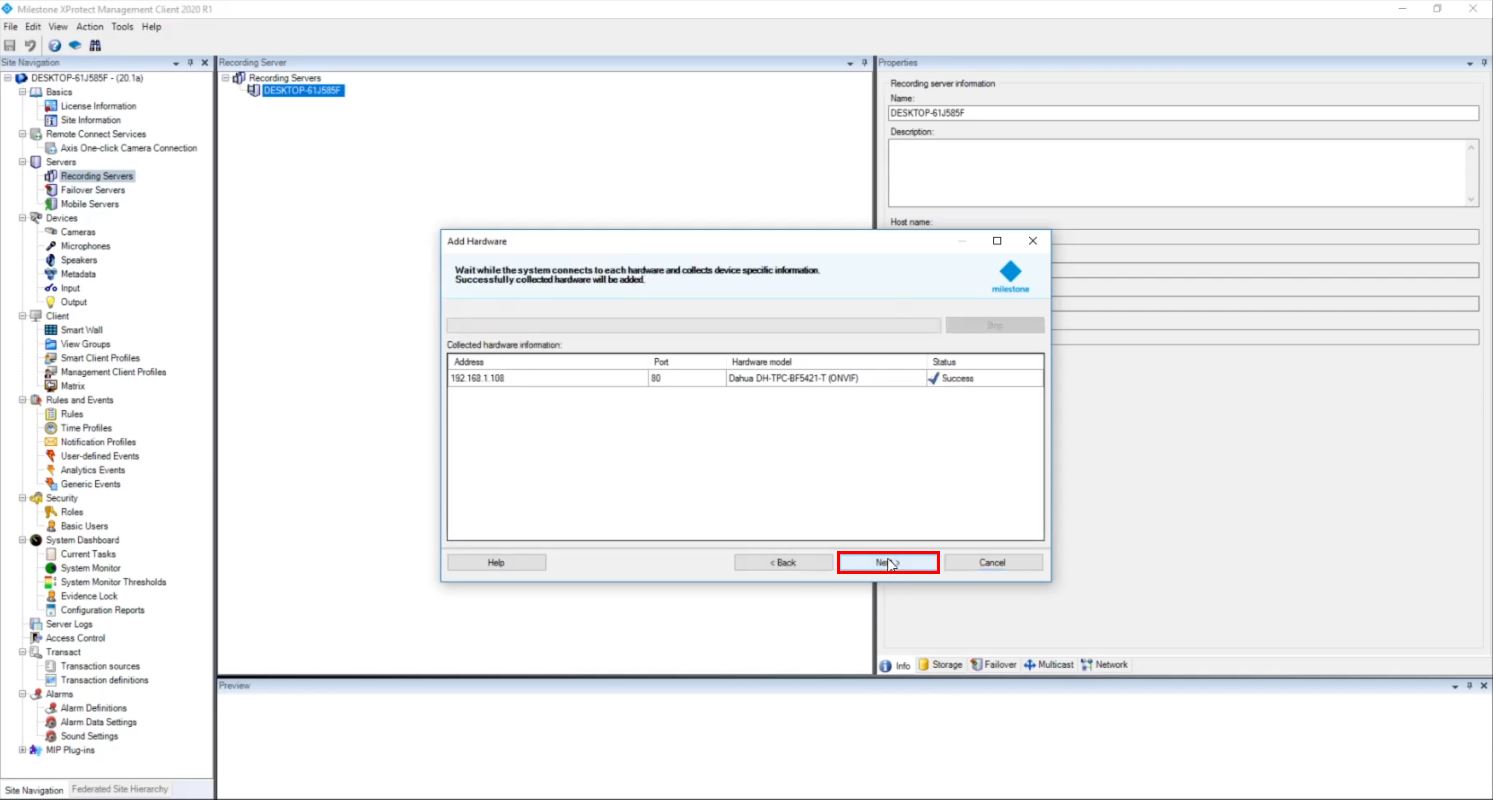
Task: Collapse Recording Servers in the middle pane
Action: point(226,78)
